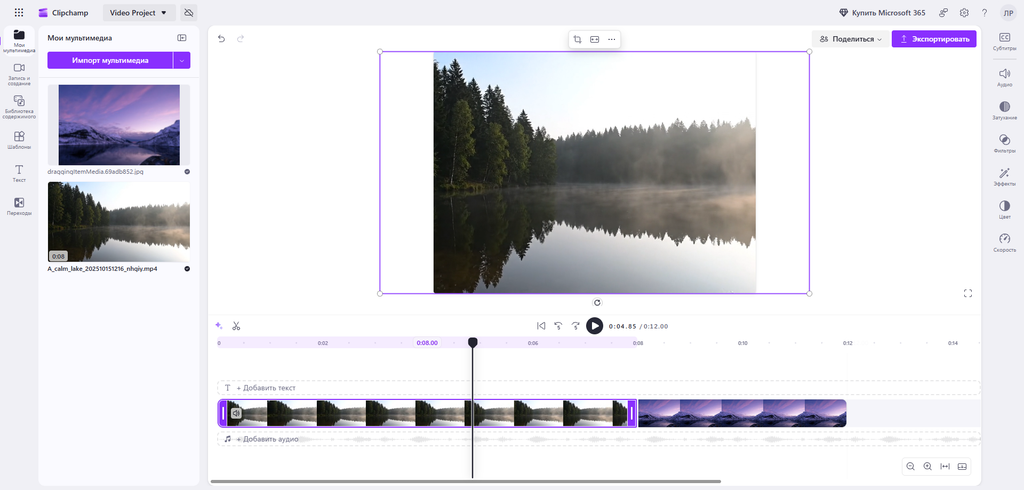
Task: Select Мои мультимедиа sidebar tab
Action: click(x=19, y=41)
